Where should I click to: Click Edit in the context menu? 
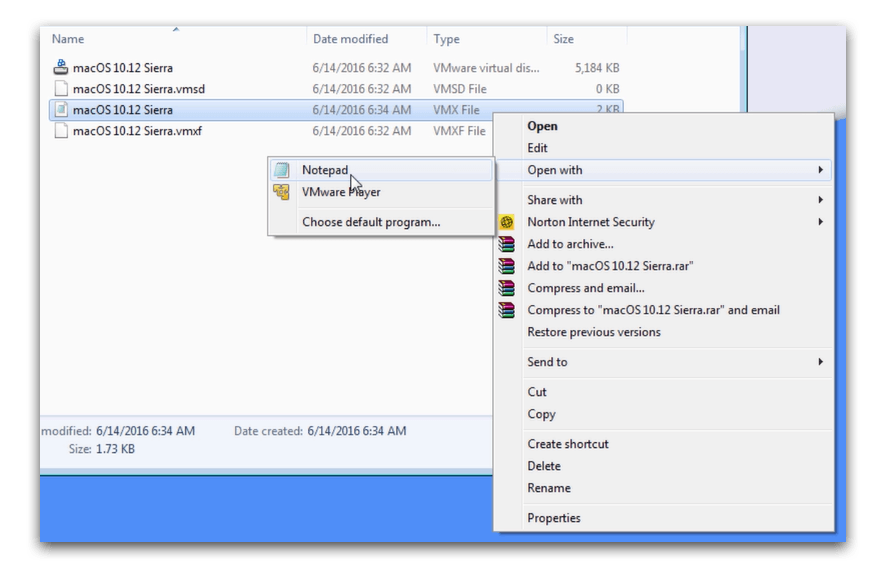coord(663,148)
